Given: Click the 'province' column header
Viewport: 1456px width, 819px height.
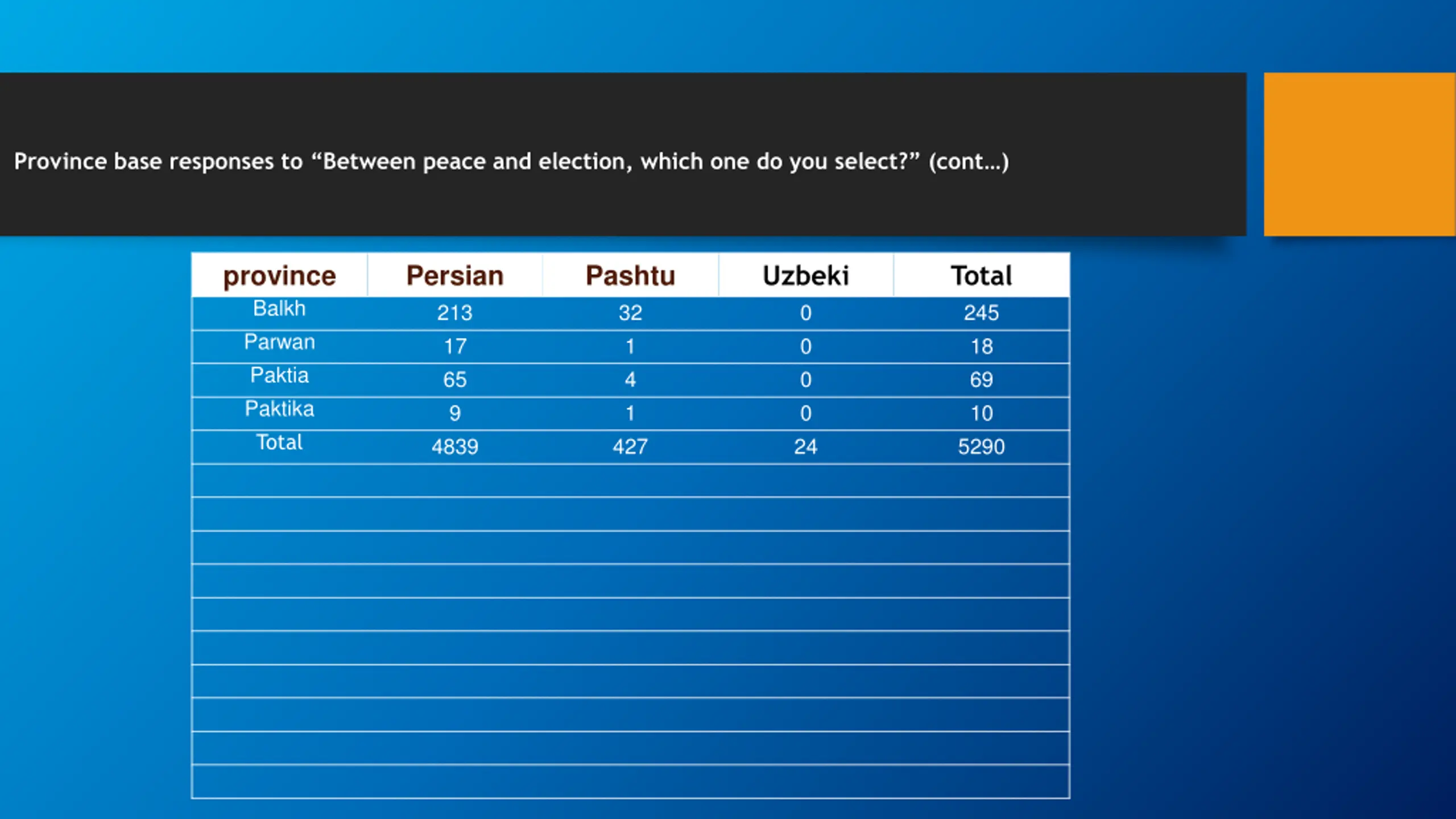Looking at the screenshot, I should (279, 276).
